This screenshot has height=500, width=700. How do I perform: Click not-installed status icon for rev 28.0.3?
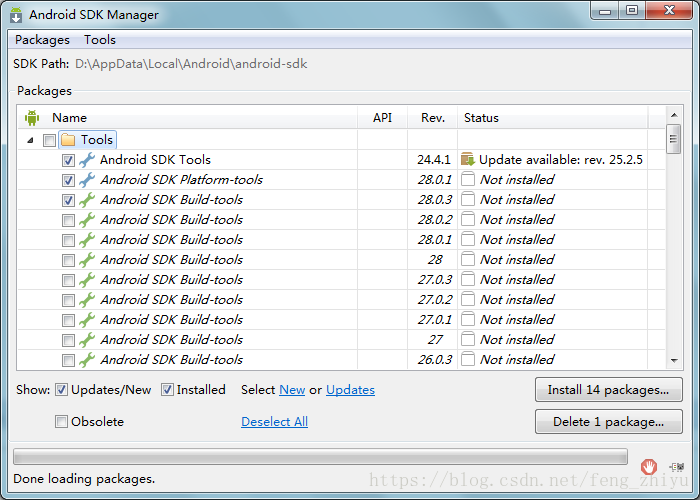pyautogui.click(x=467, y=199)
